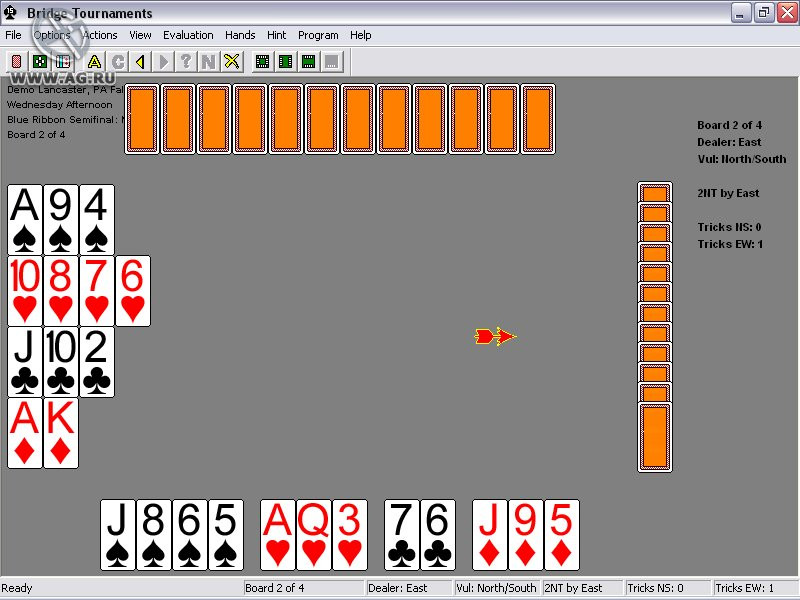The height and width of the screenshot is (600, 800).
Task: Click the yellow left arrow toolbar button
Action: pos(140,62)
